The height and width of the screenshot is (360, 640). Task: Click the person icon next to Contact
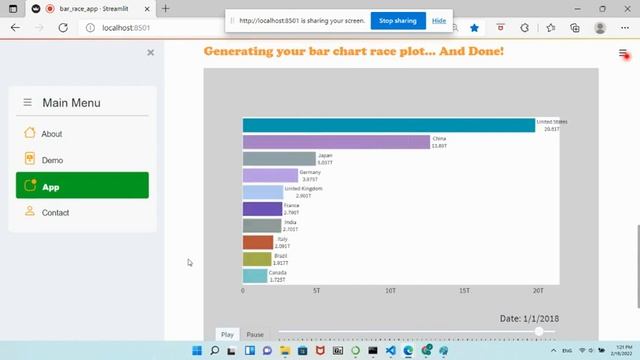[x=30, y=211]
